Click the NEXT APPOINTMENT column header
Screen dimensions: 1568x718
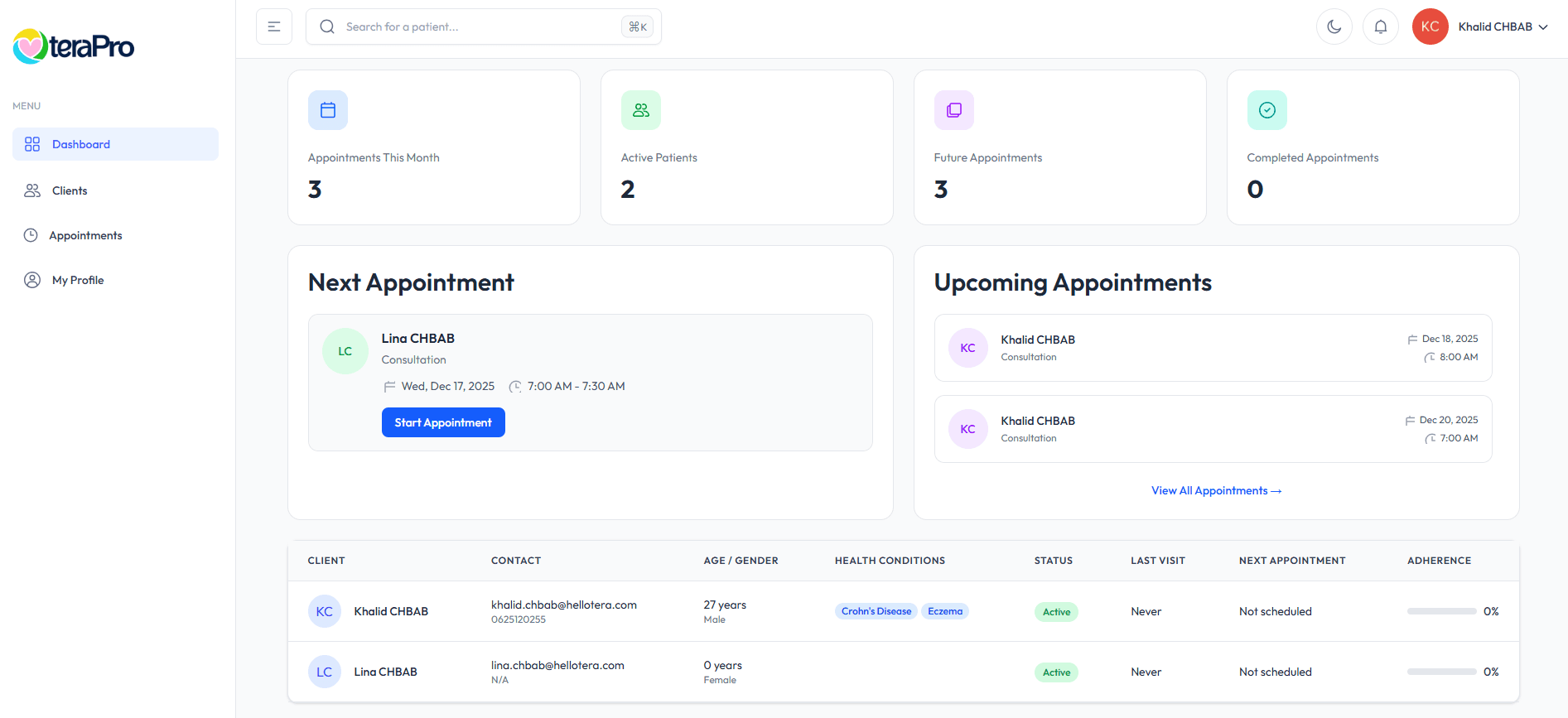coord(1292,561)
